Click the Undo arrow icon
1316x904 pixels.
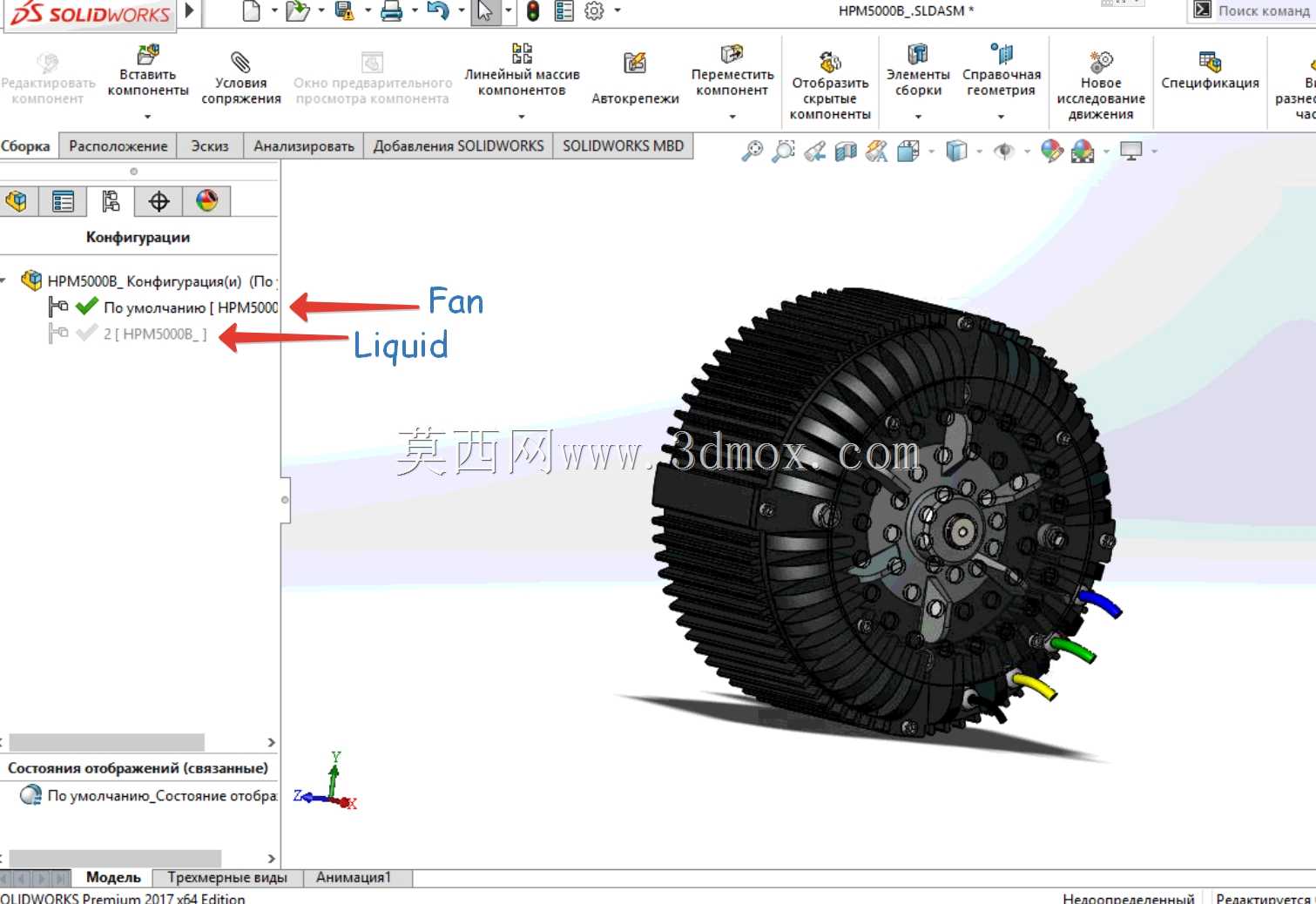click(x=438, y=11)
